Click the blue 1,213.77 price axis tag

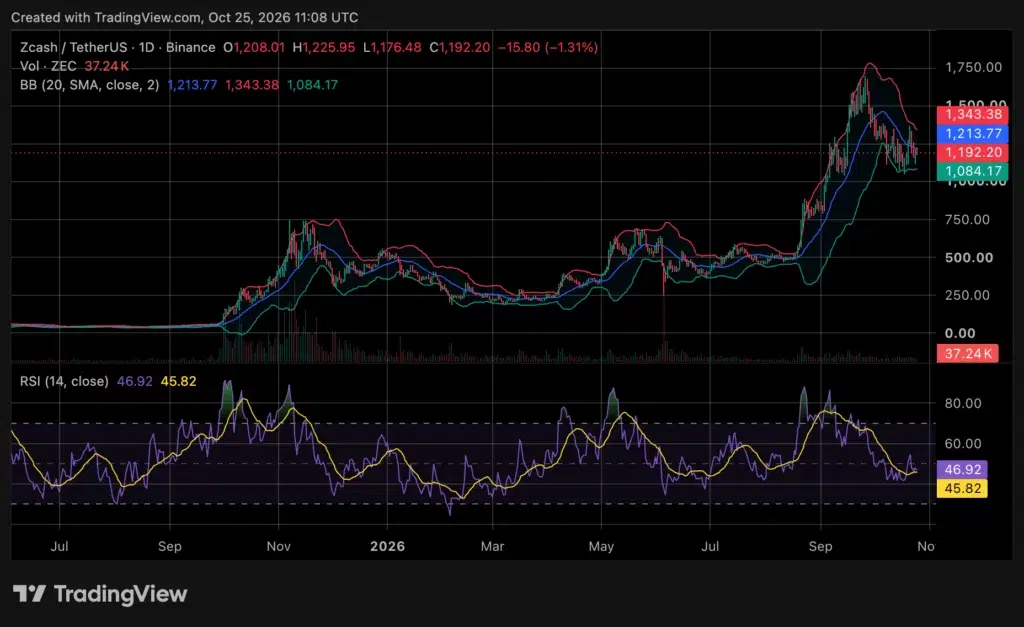point(972,133)
